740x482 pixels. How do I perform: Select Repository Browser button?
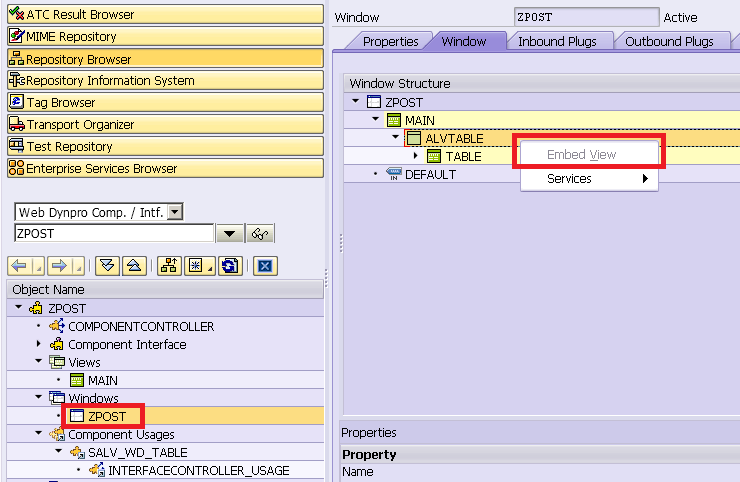pos(165,59)
